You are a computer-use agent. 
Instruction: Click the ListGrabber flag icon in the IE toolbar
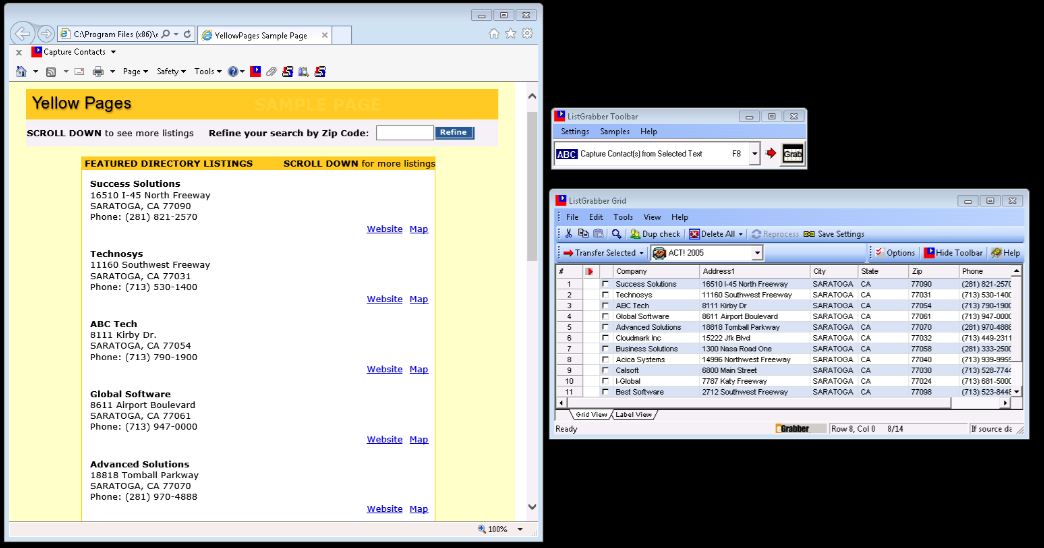click(256, 71)
